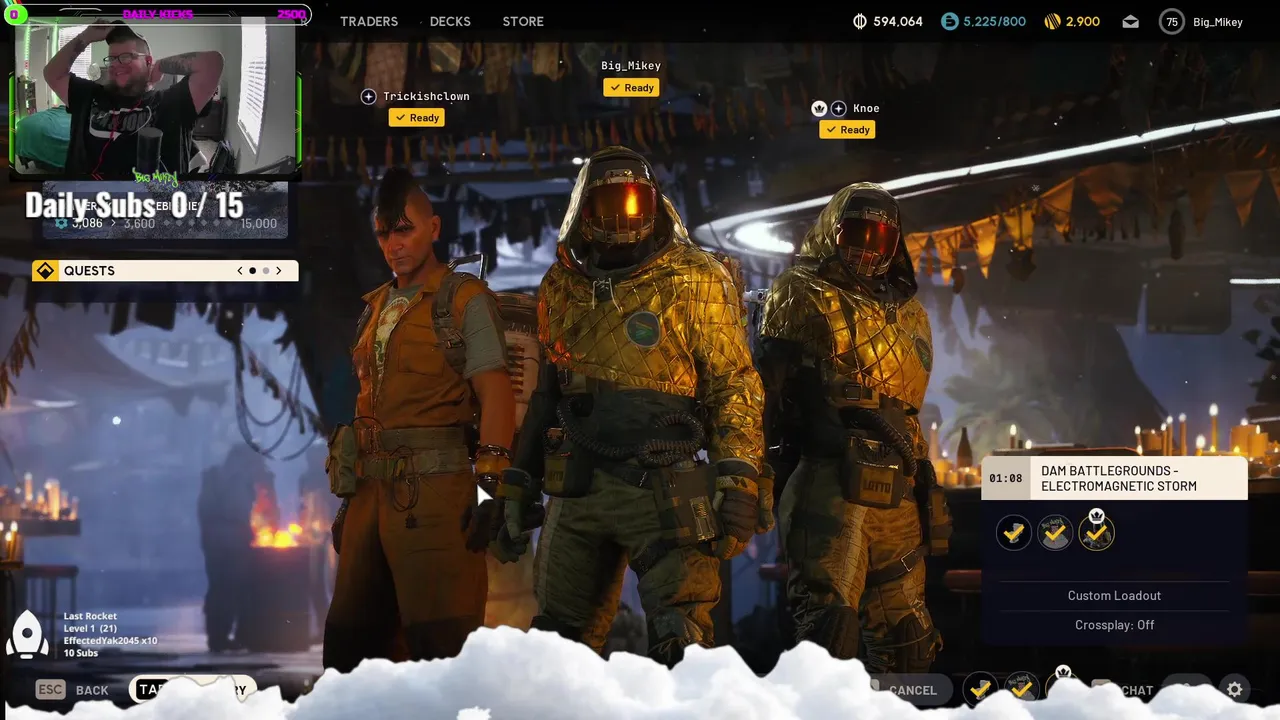This screenshot has width=1280, height=720.
Task: Open the CHAT button
Action: pyautogui.click(x=1137, y=690)
